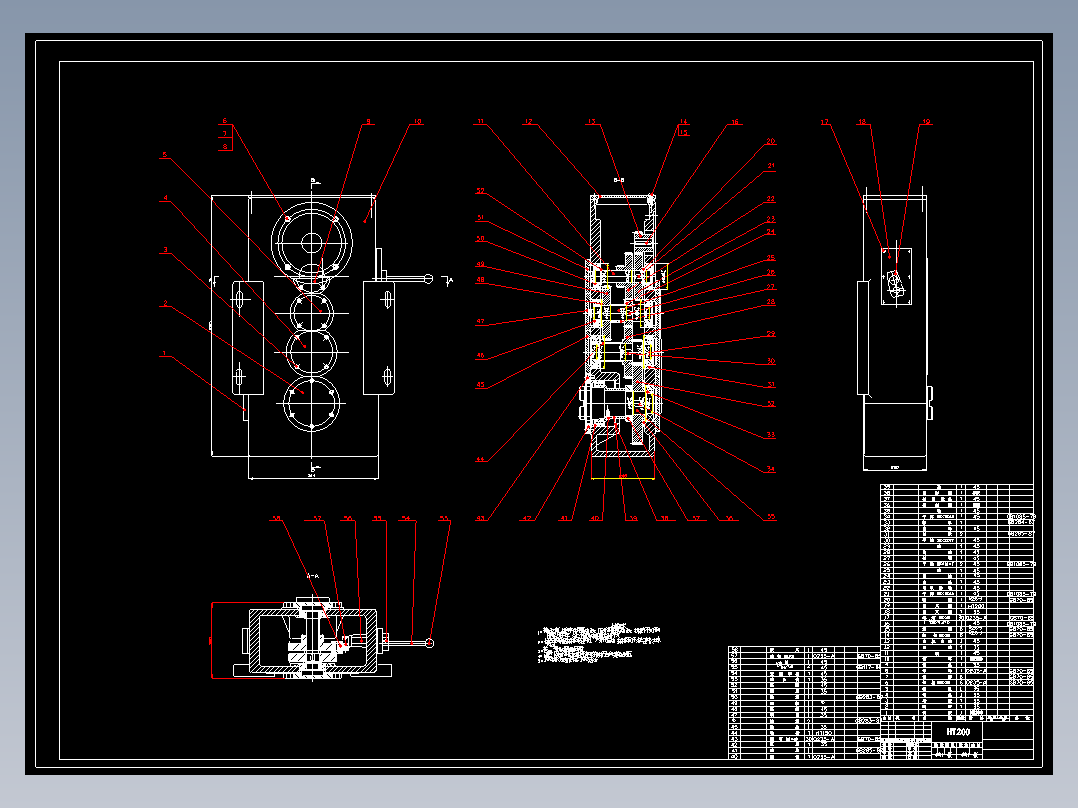Select part balloon number 16
The height and width of the screenshot is (808, 1078).
coord(735,122)
